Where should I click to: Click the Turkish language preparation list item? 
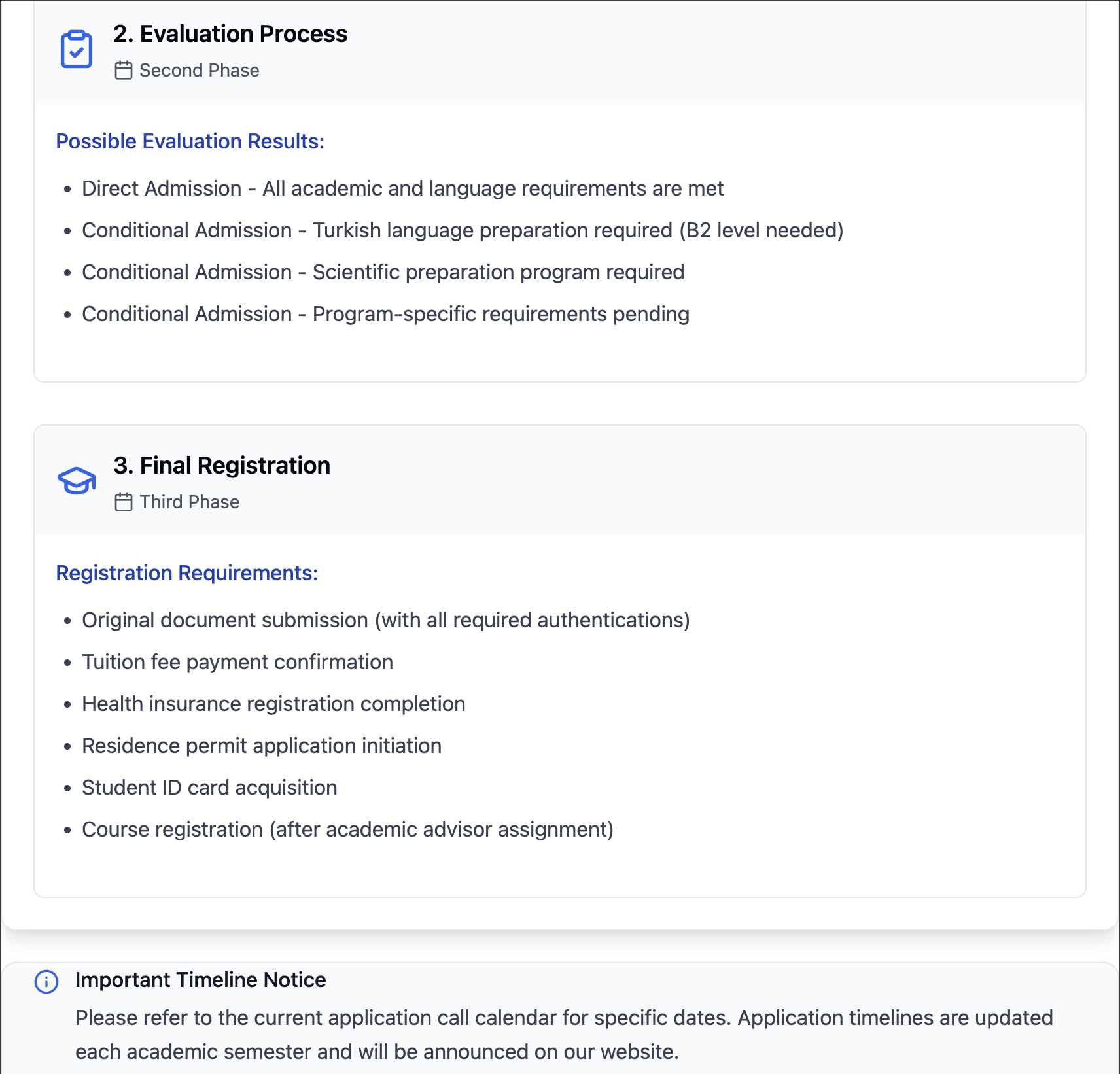[x=463, y=230]
